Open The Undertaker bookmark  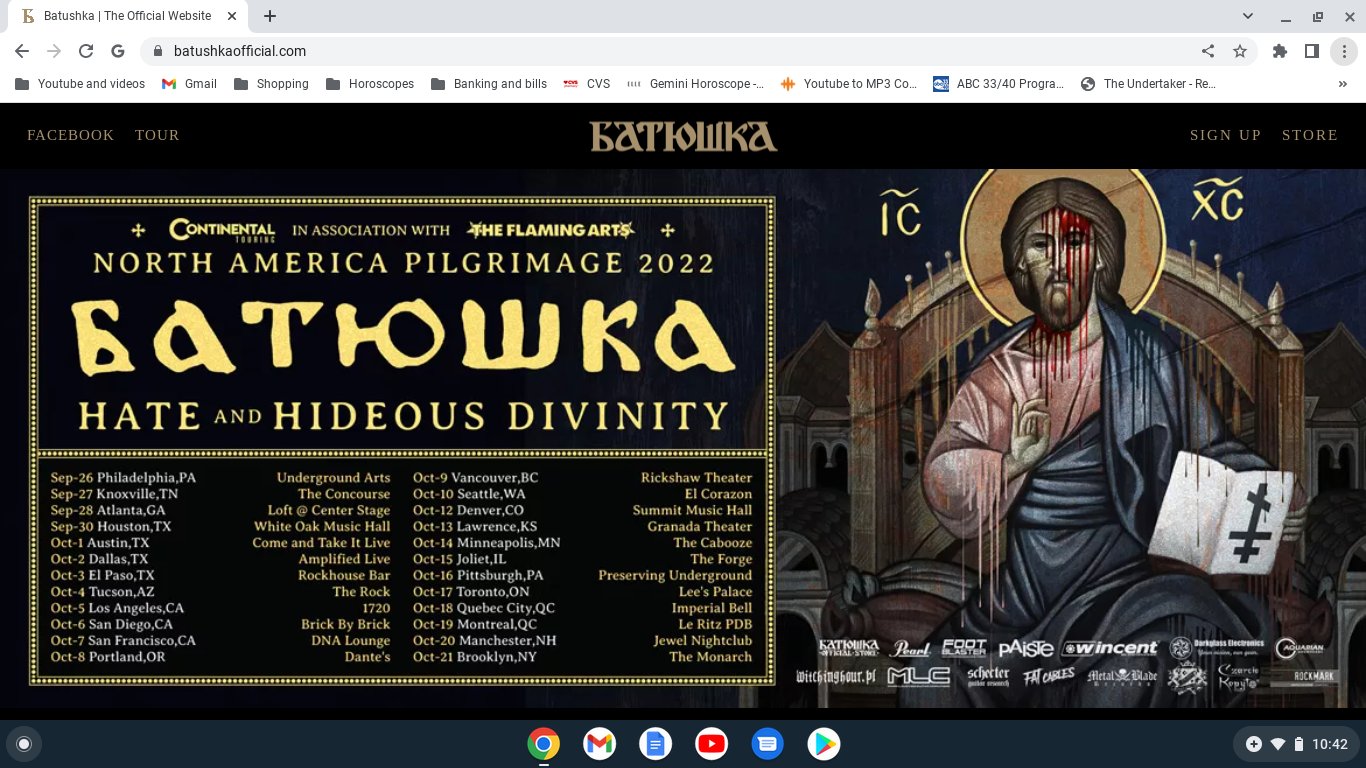(x=1149, y=84)
